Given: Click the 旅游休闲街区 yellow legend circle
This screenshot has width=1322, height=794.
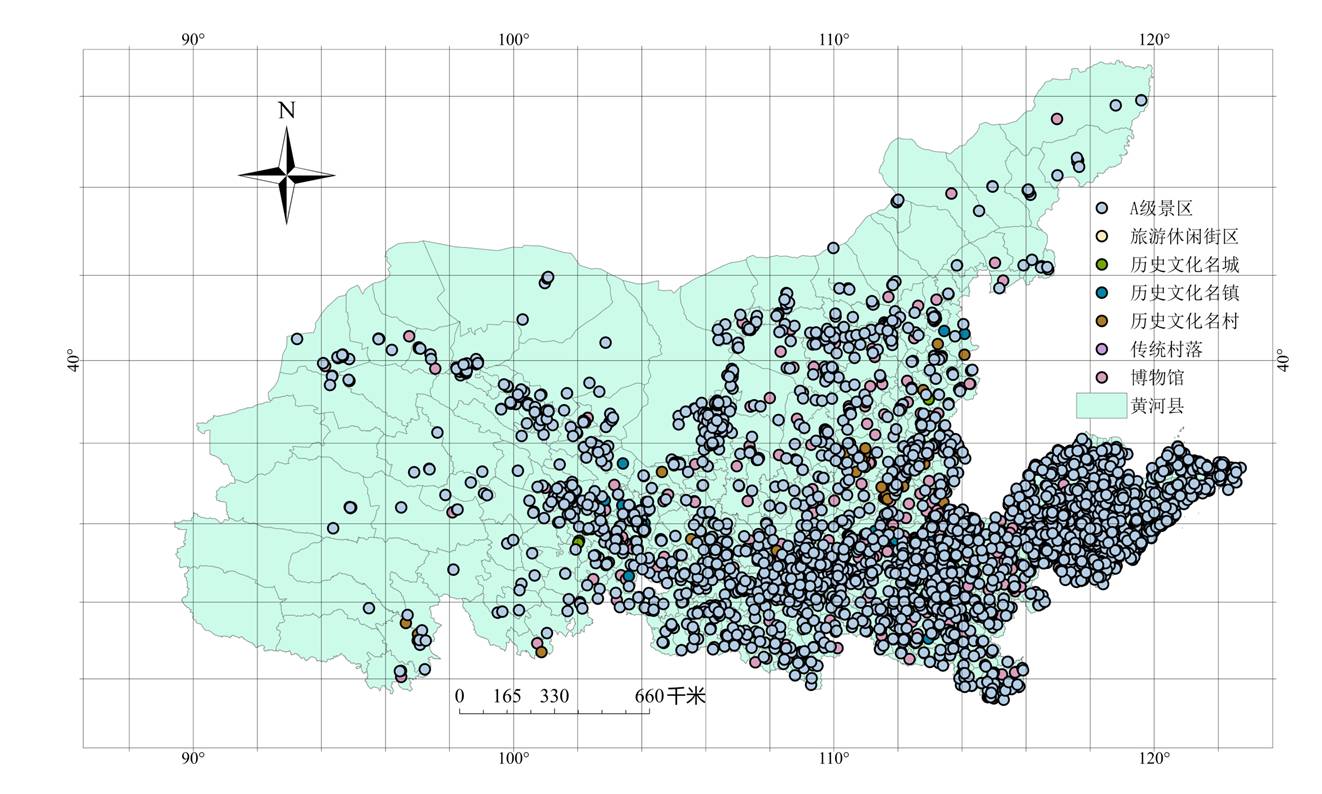Looking at the screenshot, I should tap(1101, 237).
